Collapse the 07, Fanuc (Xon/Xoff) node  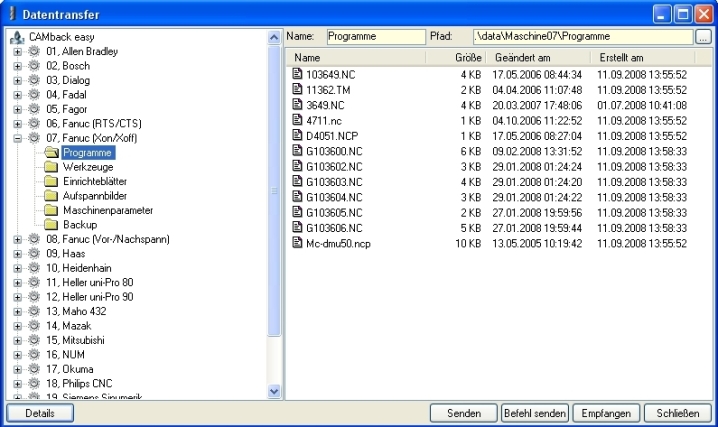pos(17,139)
